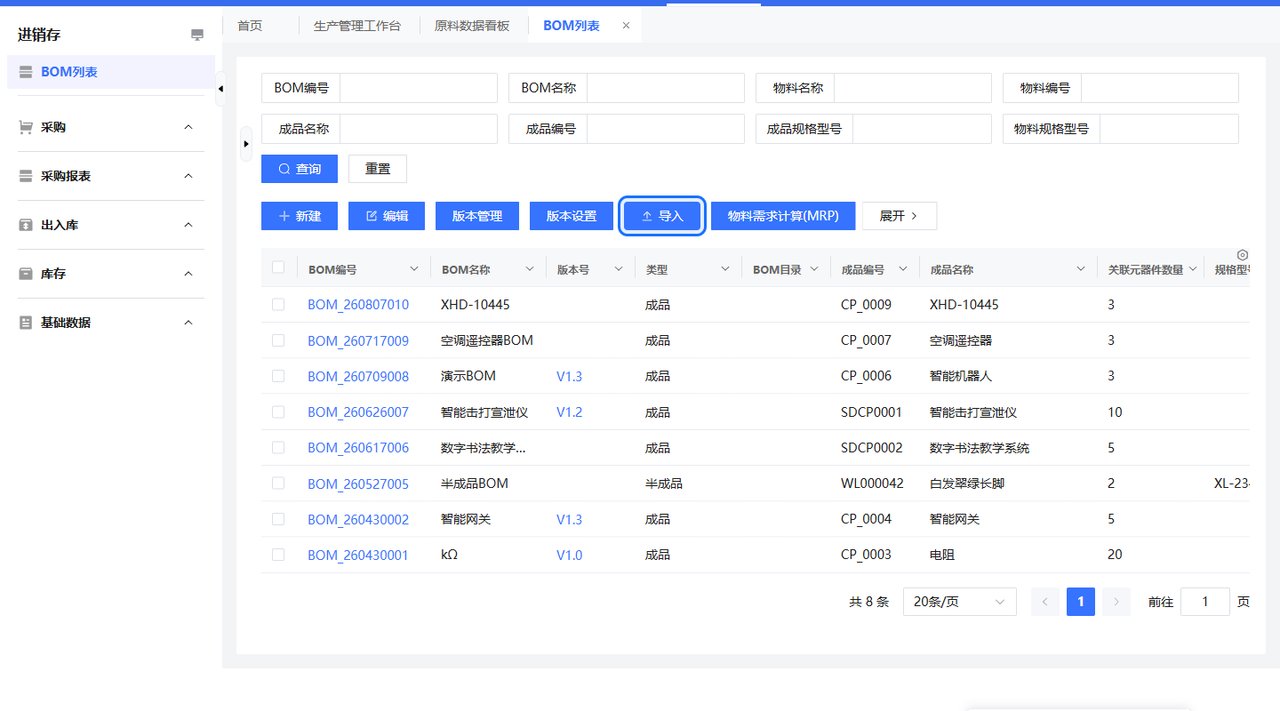This screenshot has width=1280, height=711.
Task: Tick the select-all checkbox in table header
Action: 278,267
